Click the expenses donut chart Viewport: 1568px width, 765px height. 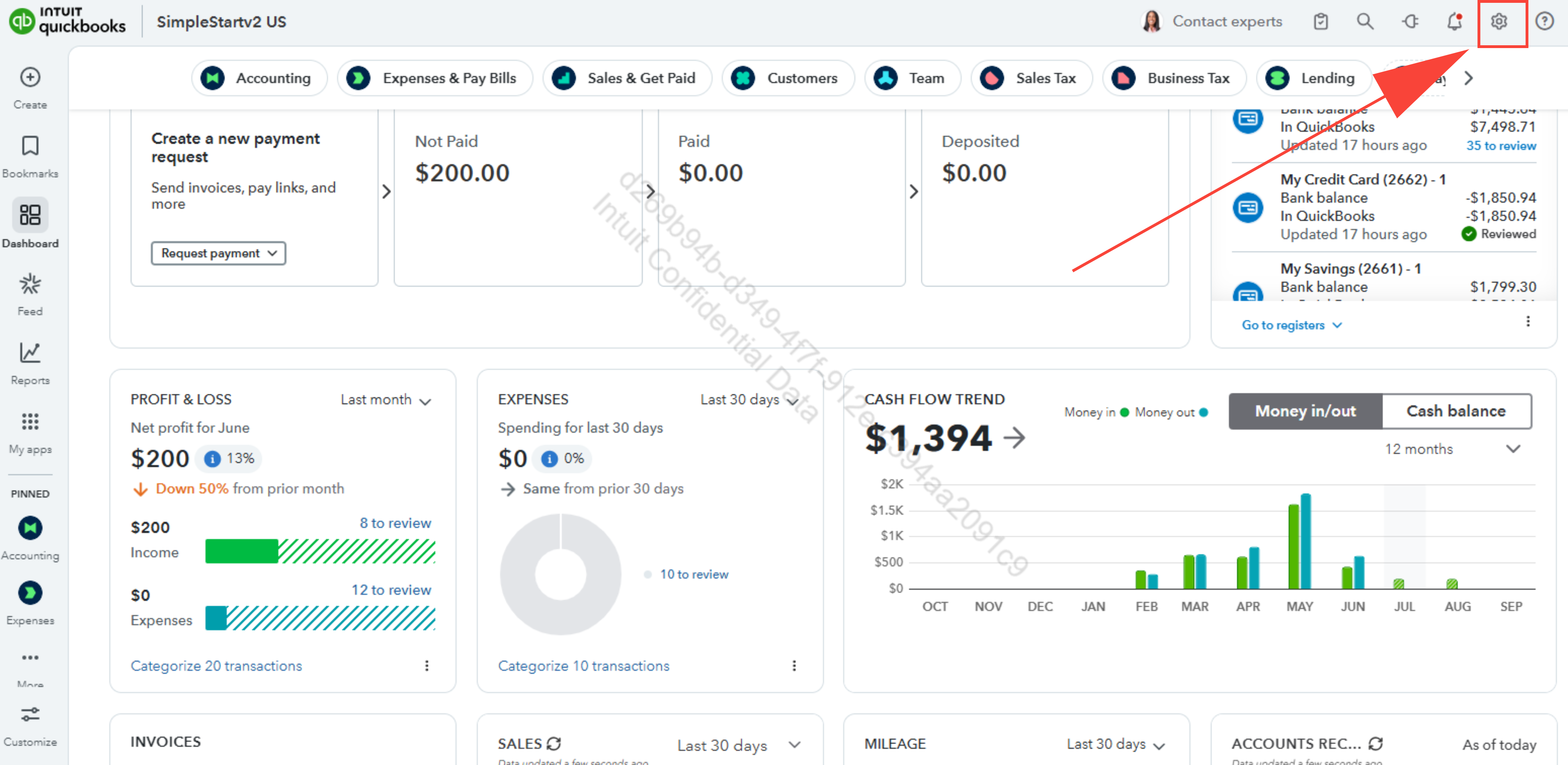click(560, 574)
